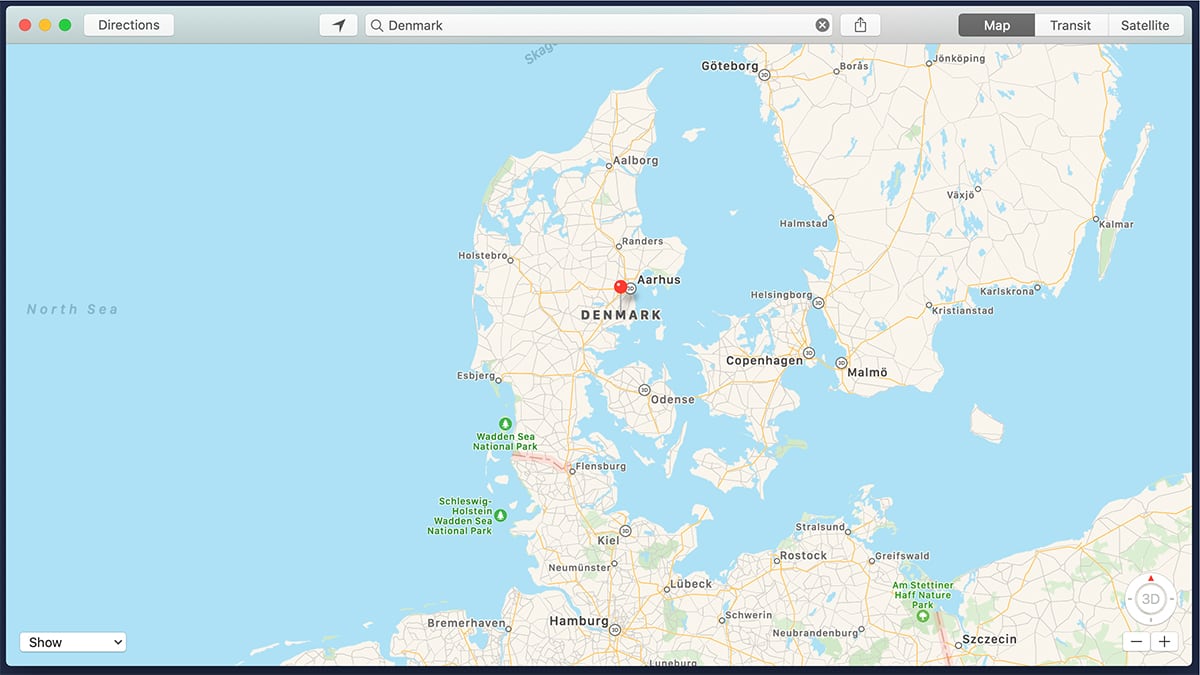Select the Greifswald city label
The image size is (1200, 675).
(902, 556)
